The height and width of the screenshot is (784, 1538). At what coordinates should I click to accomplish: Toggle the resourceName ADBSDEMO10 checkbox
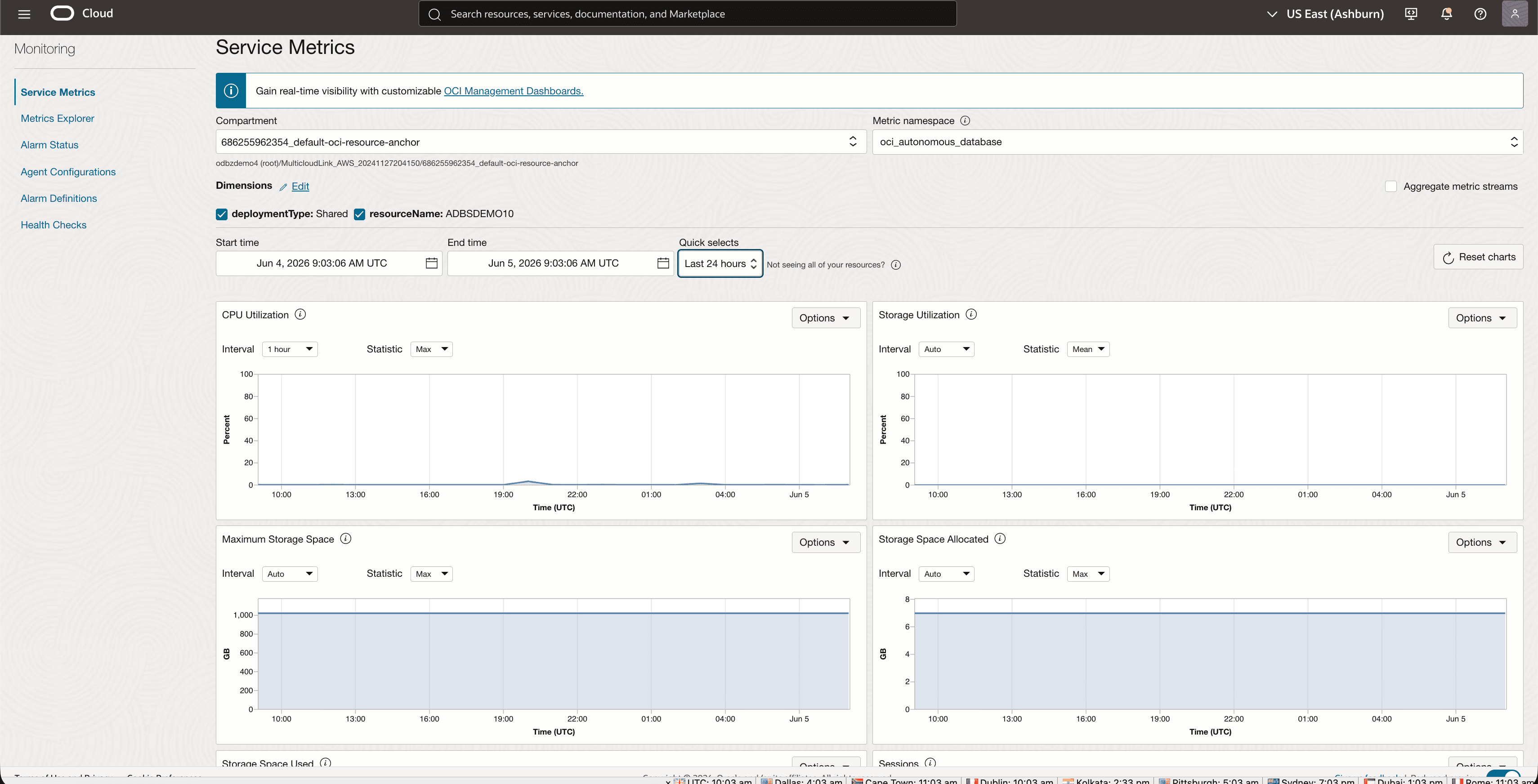(x=359, y=214)
